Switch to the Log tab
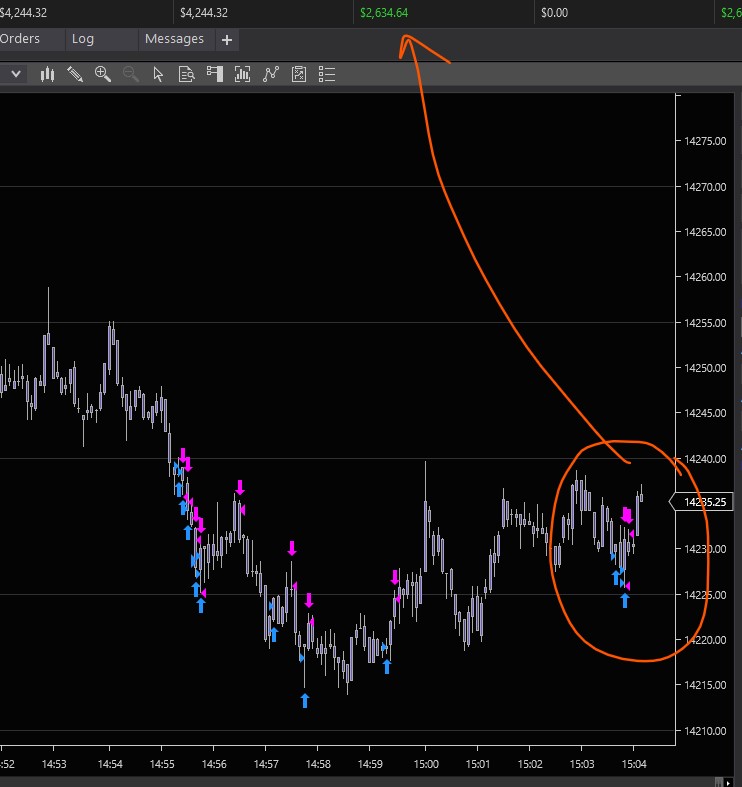Image resolution: width=742 pixels, height=787 pixels. tap(83, 39)
